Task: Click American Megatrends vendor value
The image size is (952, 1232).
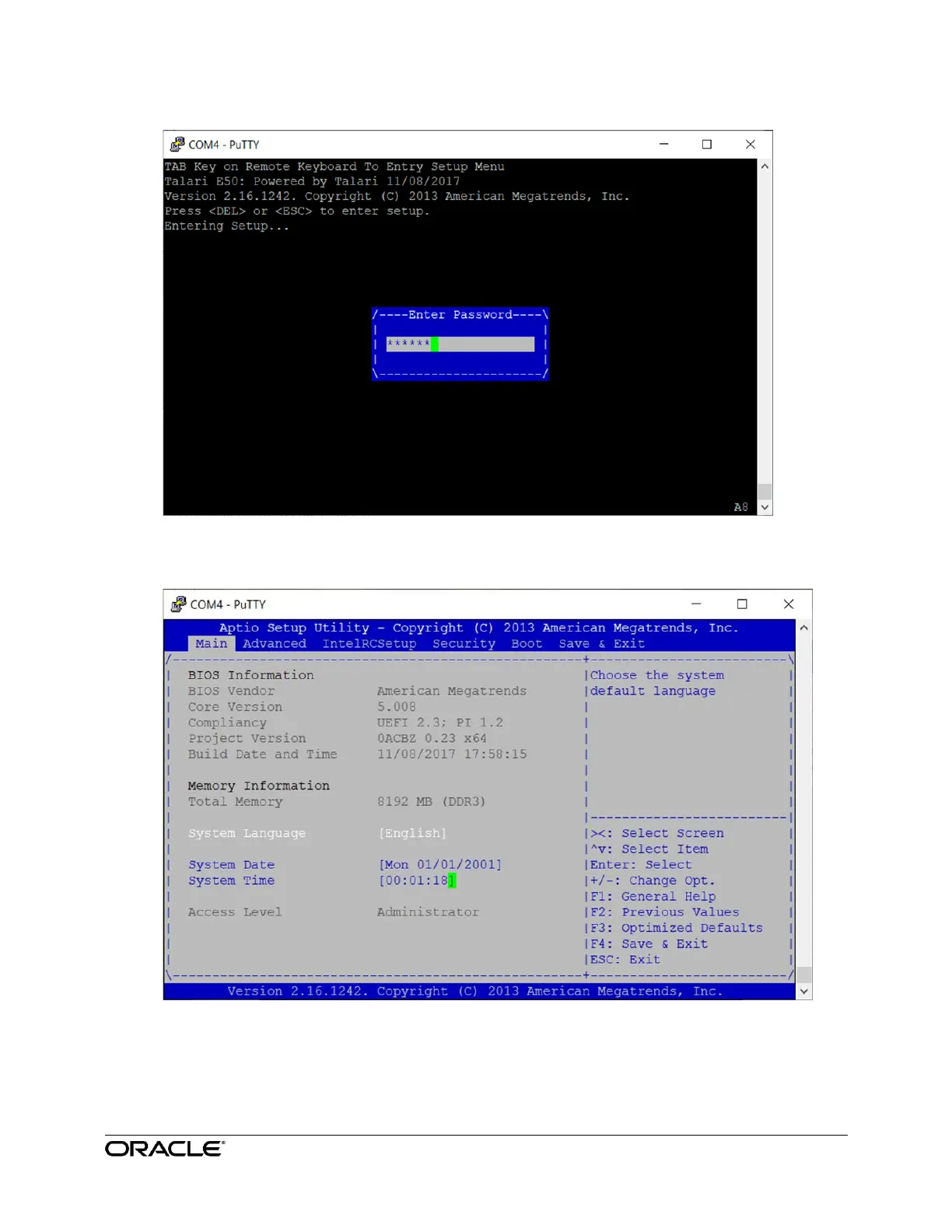Action: click(x=452, y=691)
